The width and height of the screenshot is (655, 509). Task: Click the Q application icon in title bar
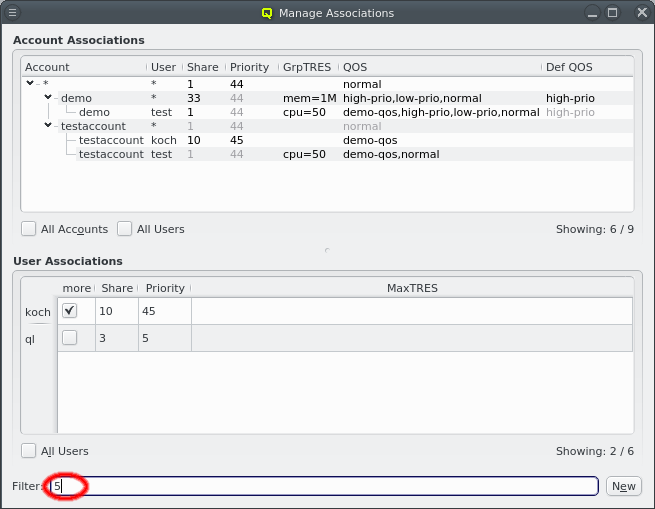(x=267, y=13)
